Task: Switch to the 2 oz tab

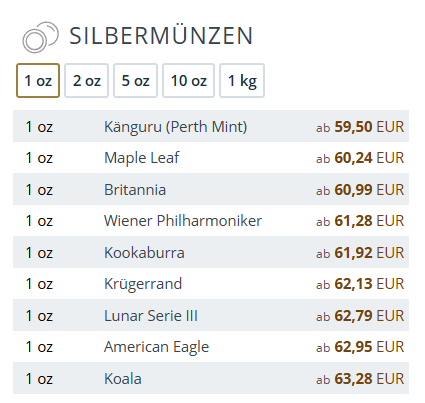Action: click(x=87, y=81)
